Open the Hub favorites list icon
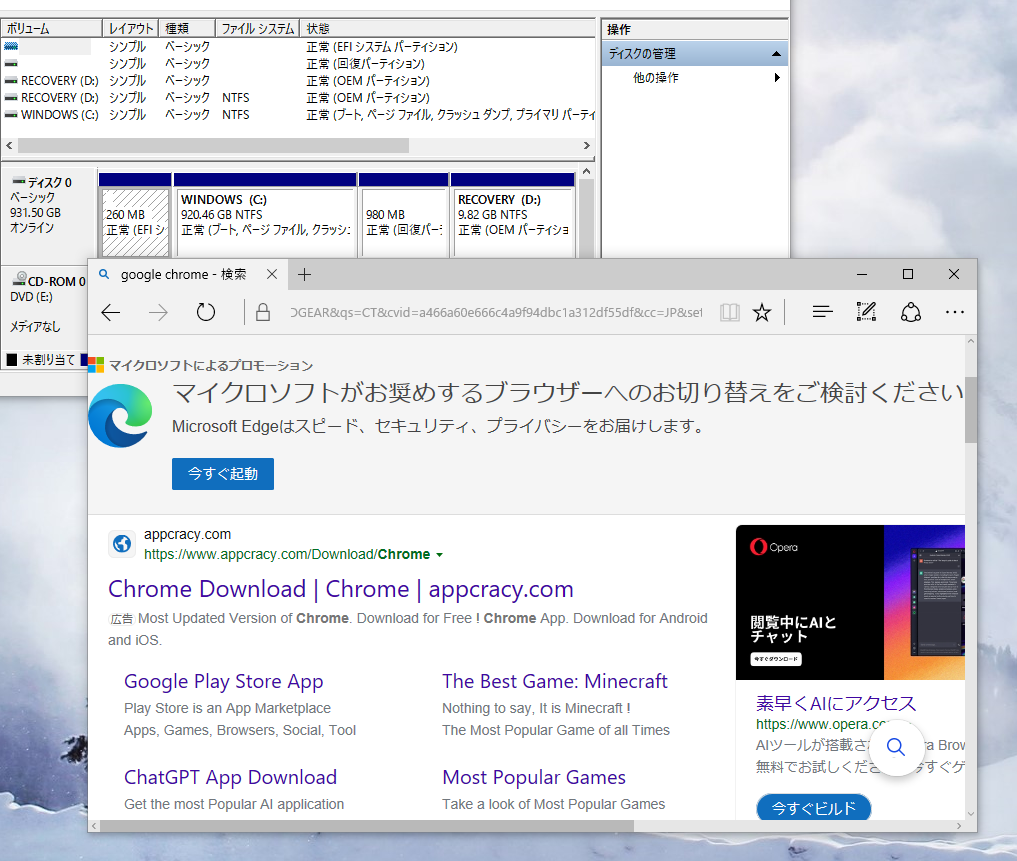This screenshot has height=861, width=1017. 822,313
